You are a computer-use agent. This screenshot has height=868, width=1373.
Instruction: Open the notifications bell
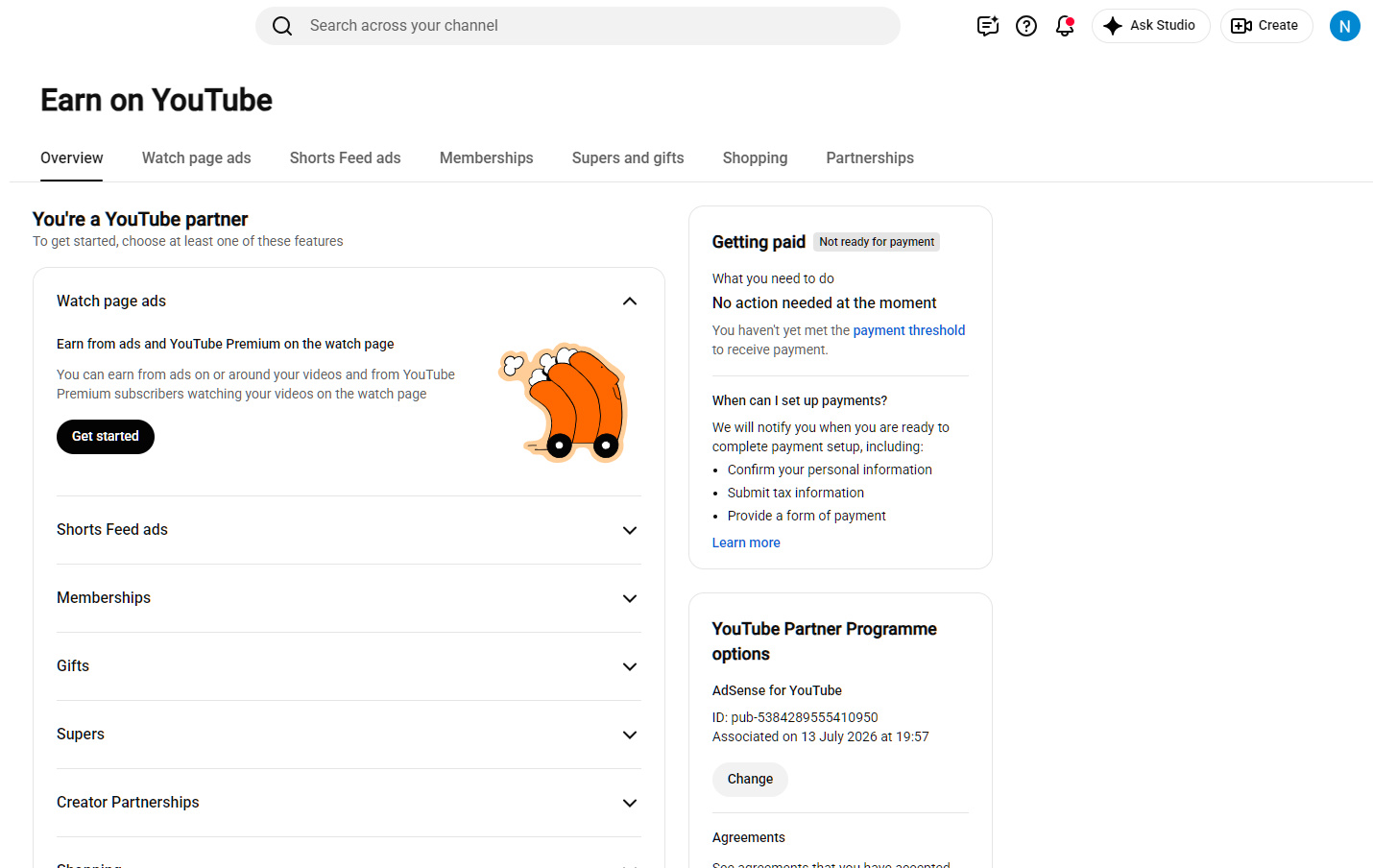(x=1065, y=26)
